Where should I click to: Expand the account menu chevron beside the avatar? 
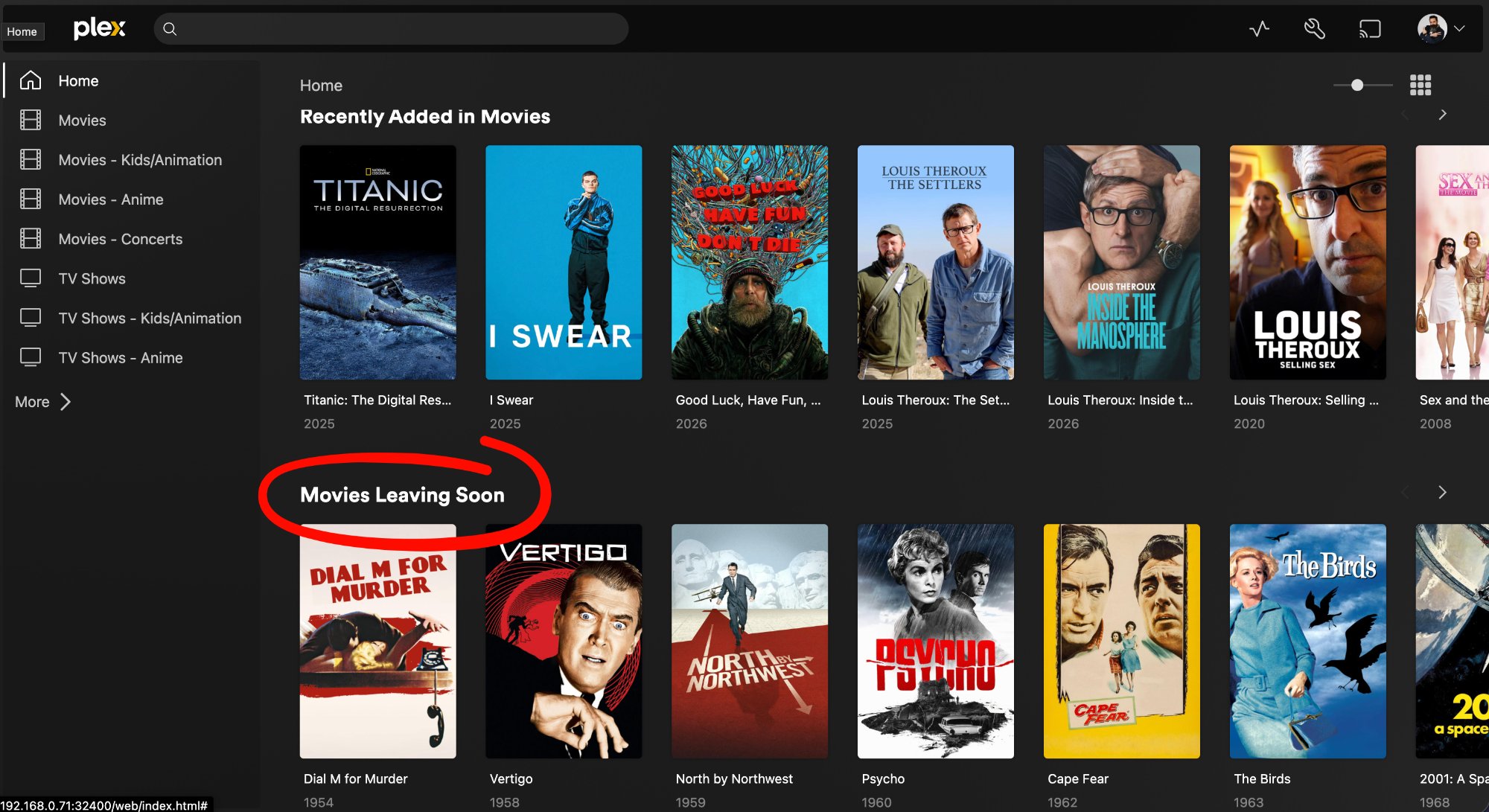(1459, 31)
